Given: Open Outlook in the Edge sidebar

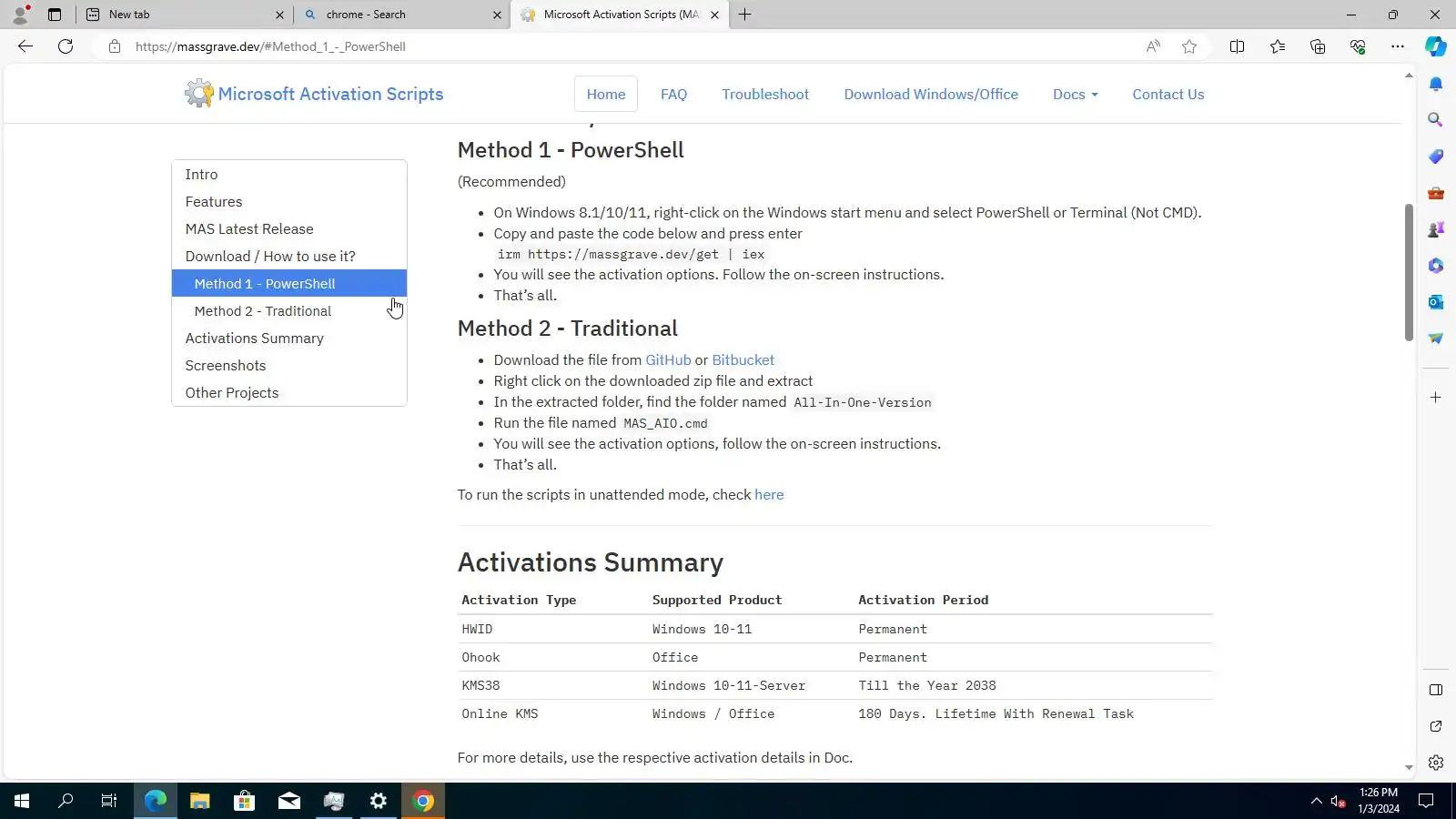Looking at the screenshot, I should pyautogui.click(x=1436, y=302).
